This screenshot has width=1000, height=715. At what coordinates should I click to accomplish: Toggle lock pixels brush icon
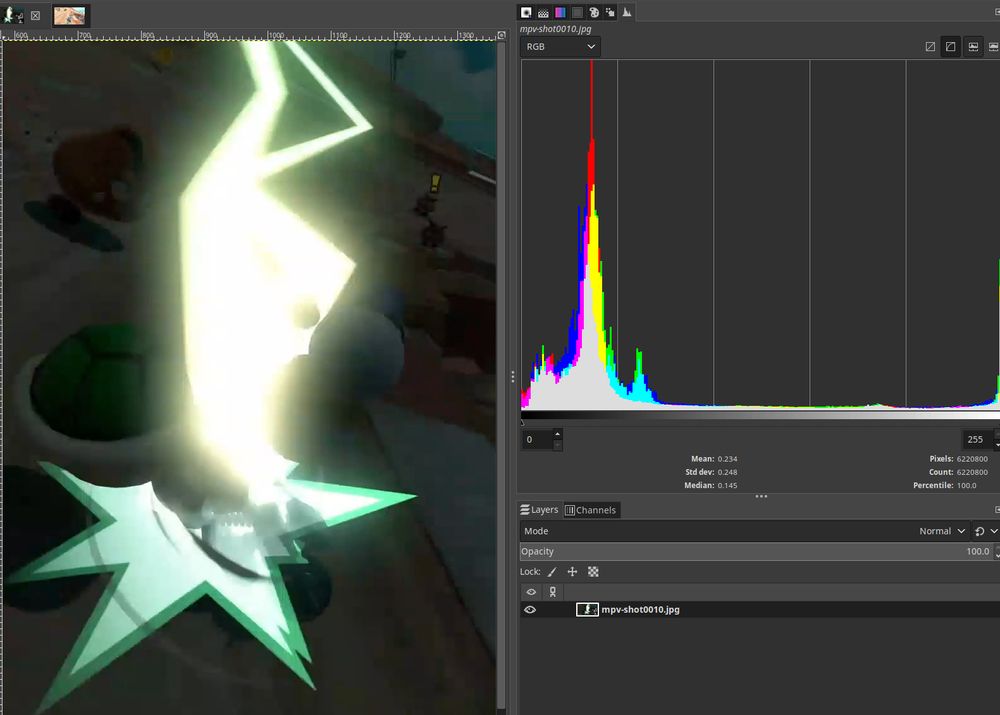click(x=552, y=571)
